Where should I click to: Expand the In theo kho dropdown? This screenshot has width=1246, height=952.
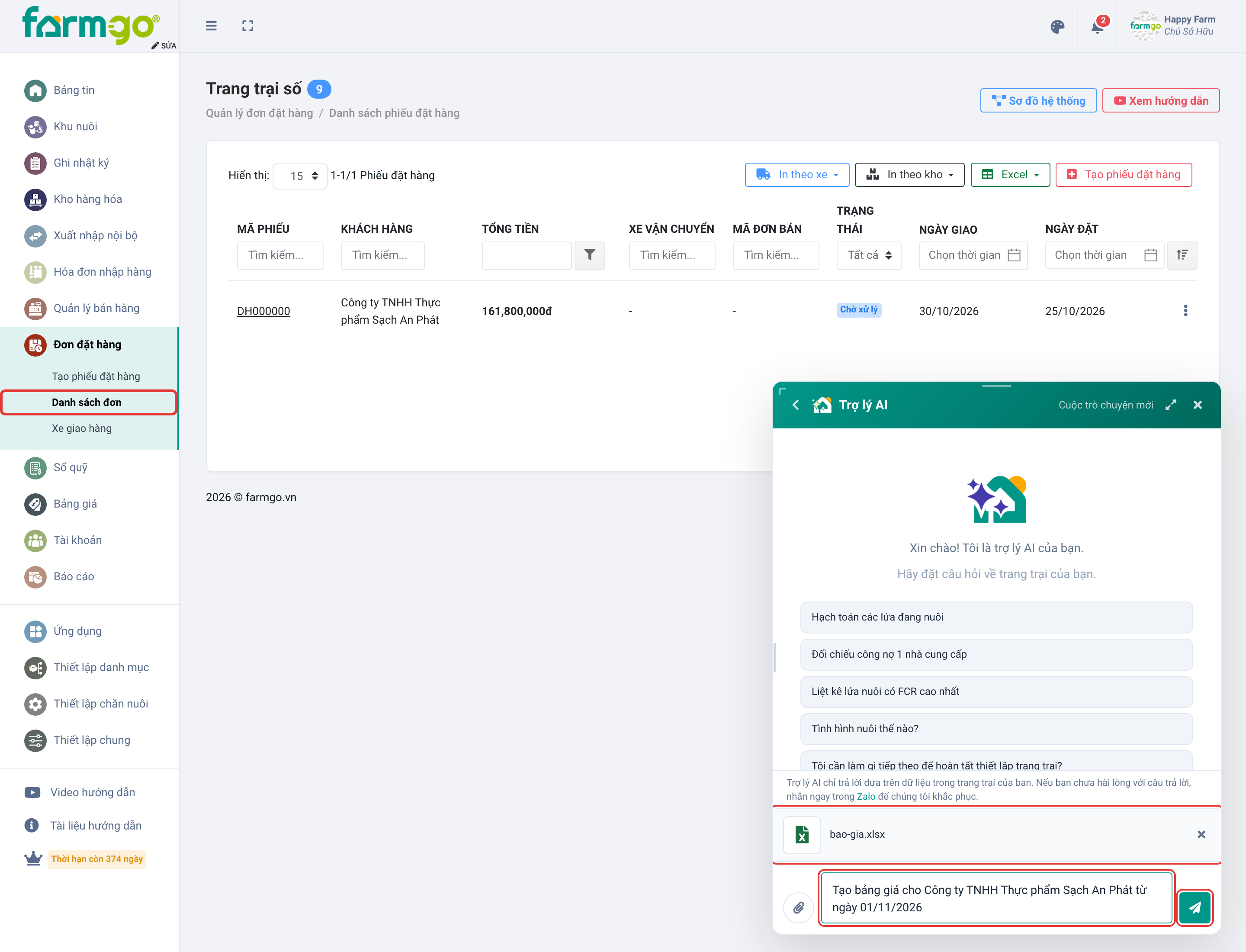click(x=909, y=174)
